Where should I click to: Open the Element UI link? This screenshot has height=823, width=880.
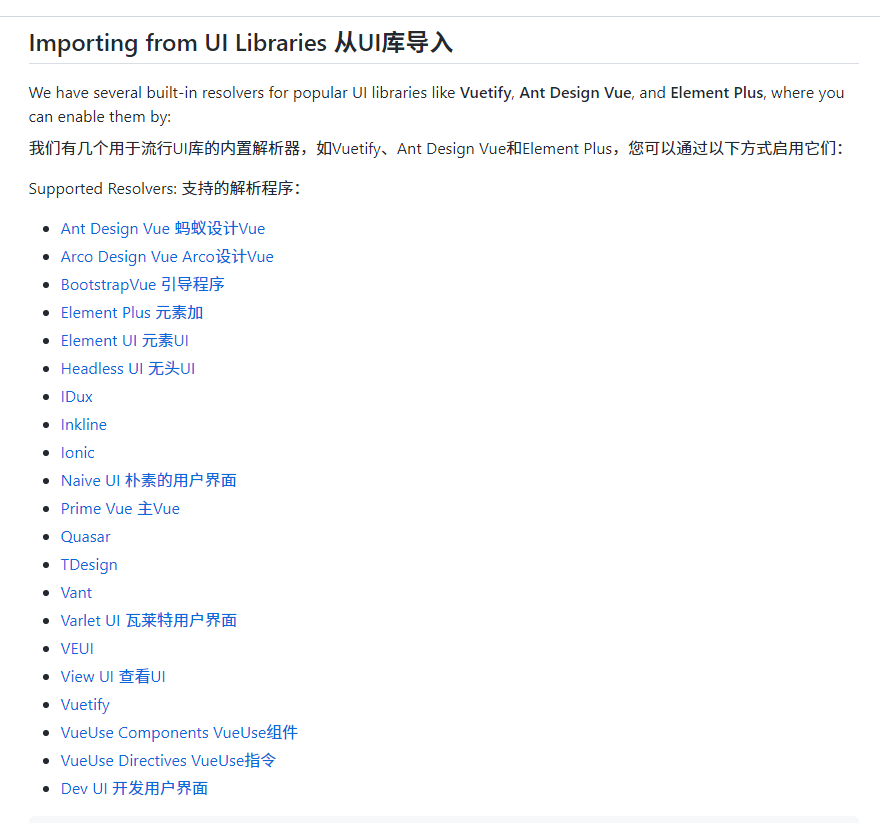pos(125,341)
